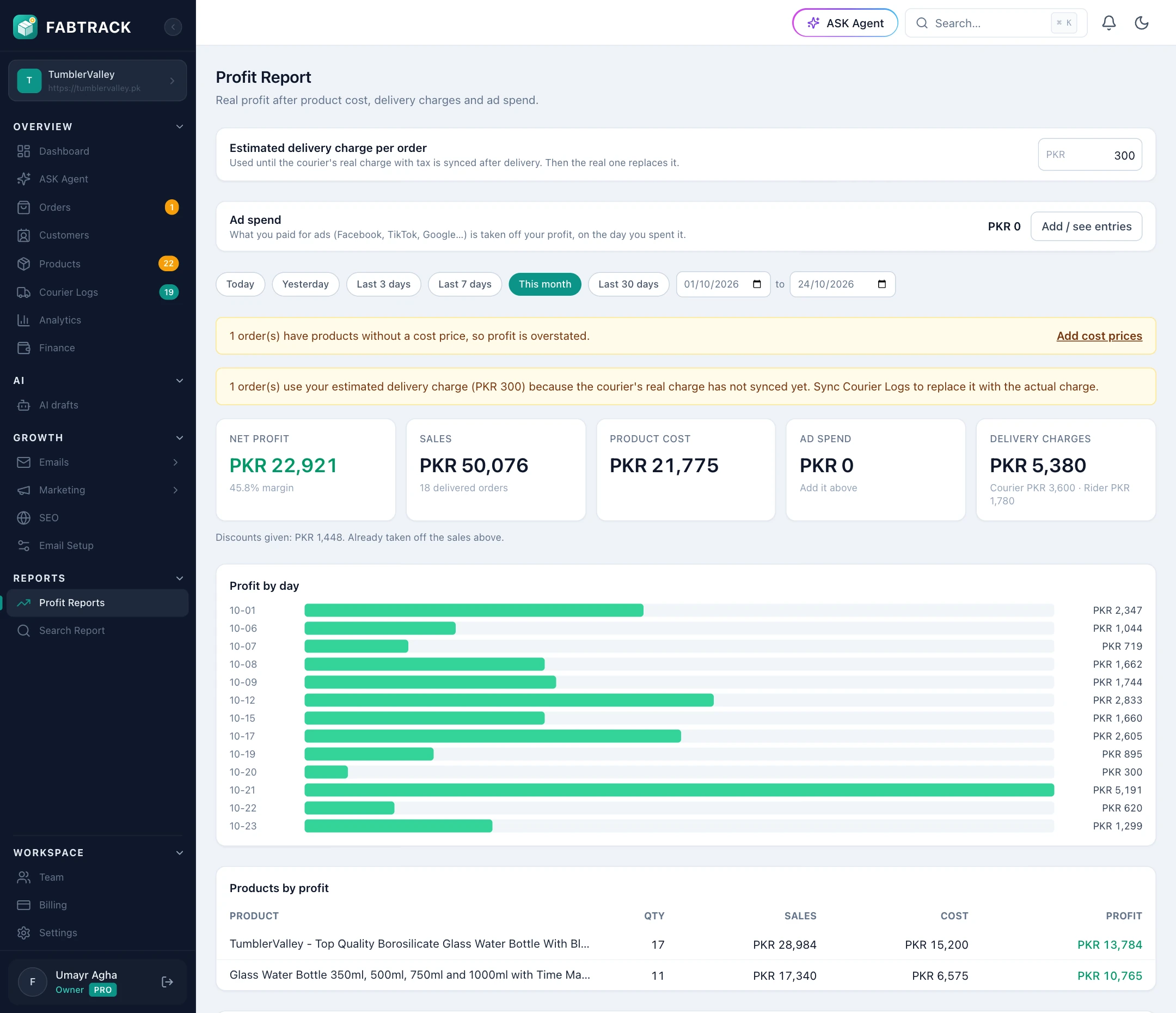Open the start date calendar picker icon
Image resolution: width=1176 pixels, height=1013 pixels.
click(x=757, y=284)
